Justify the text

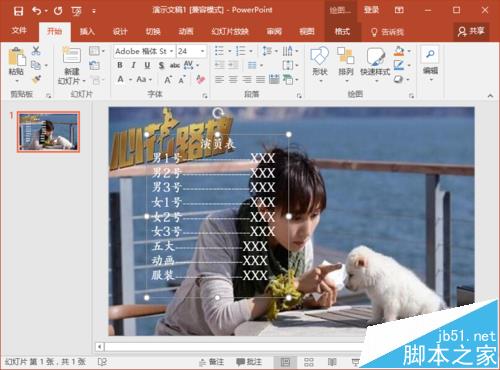(x=260, y=80)
